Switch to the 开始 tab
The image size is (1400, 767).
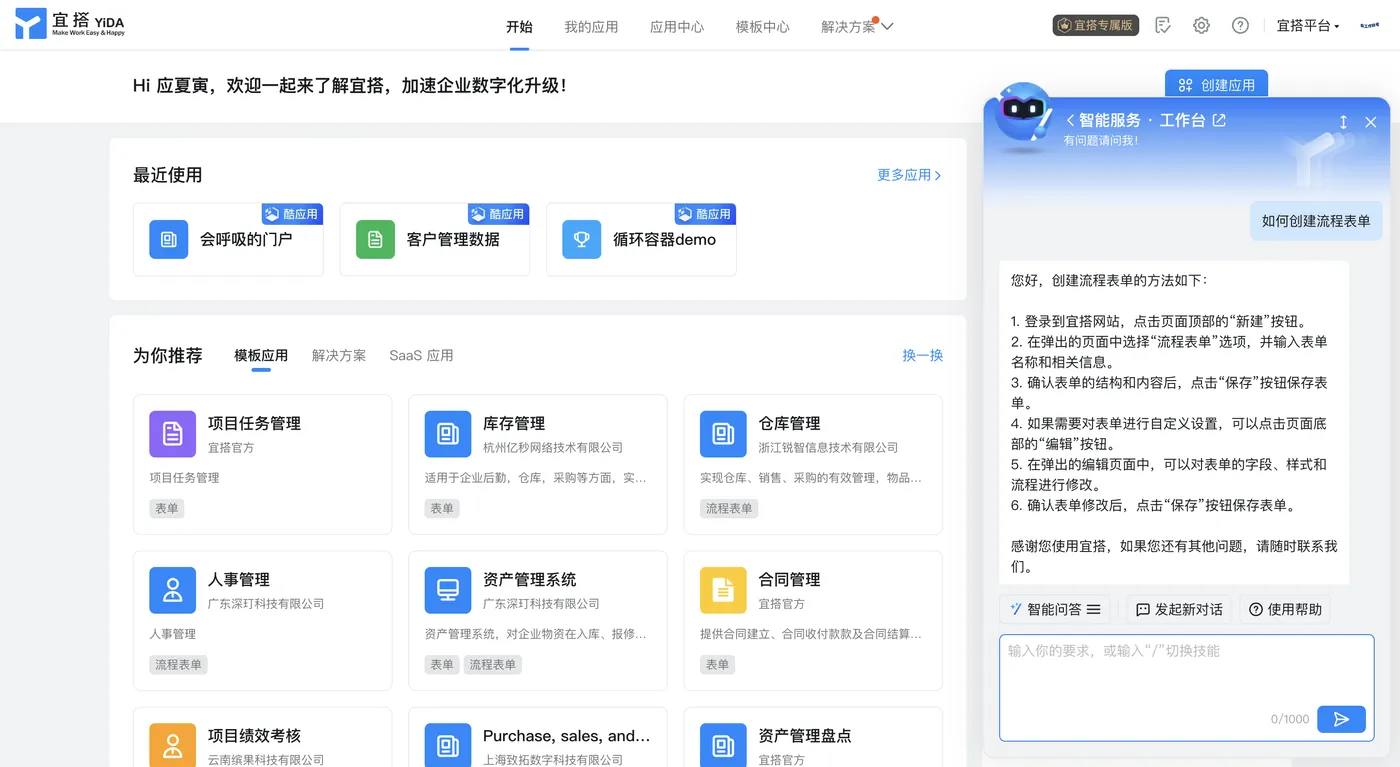(519, 27)
